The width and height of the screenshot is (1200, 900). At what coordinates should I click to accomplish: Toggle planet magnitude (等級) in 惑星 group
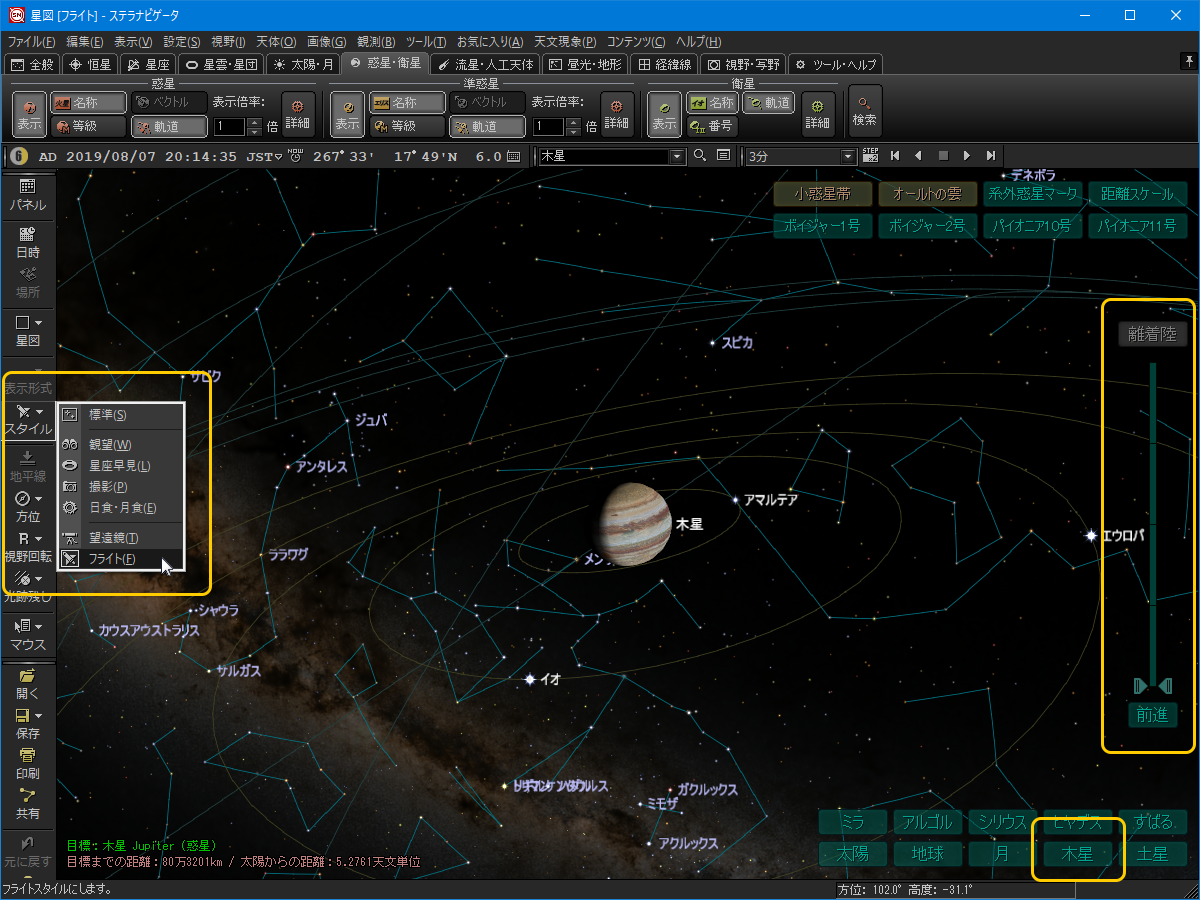[88, 127]
